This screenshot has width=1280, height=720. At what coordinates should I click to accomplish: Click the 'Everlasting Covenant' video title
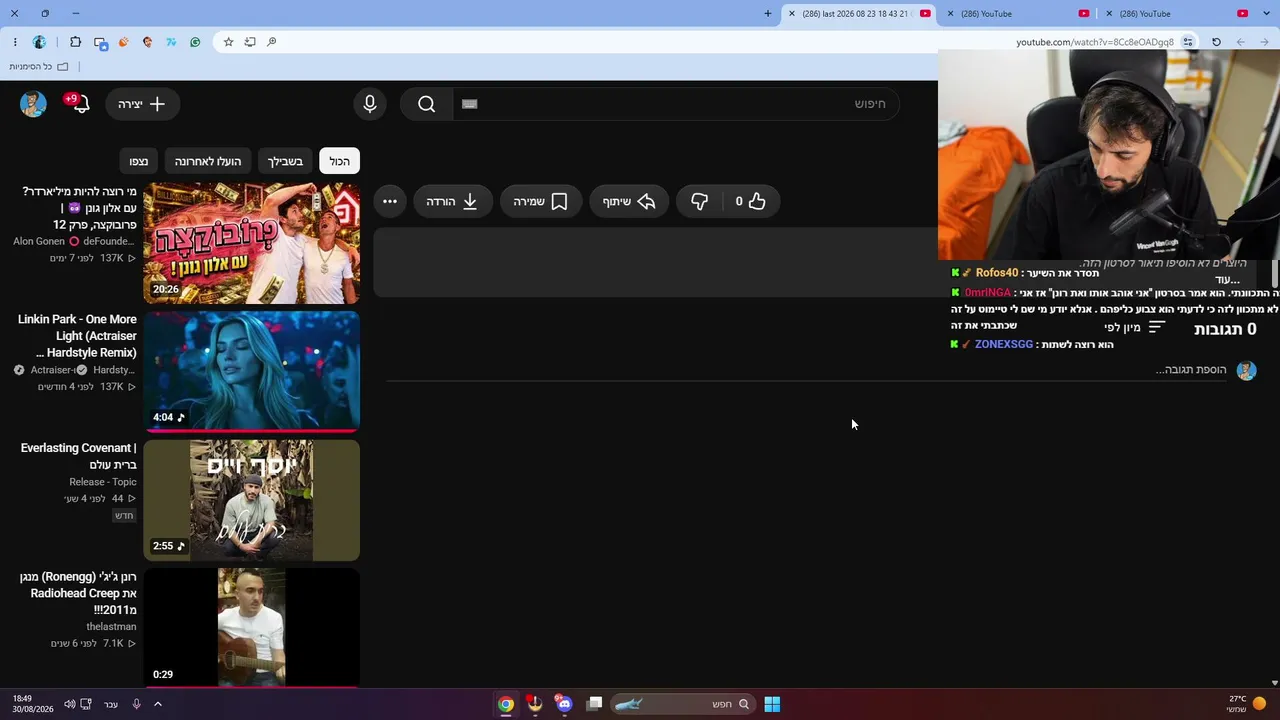coord(78,456)
